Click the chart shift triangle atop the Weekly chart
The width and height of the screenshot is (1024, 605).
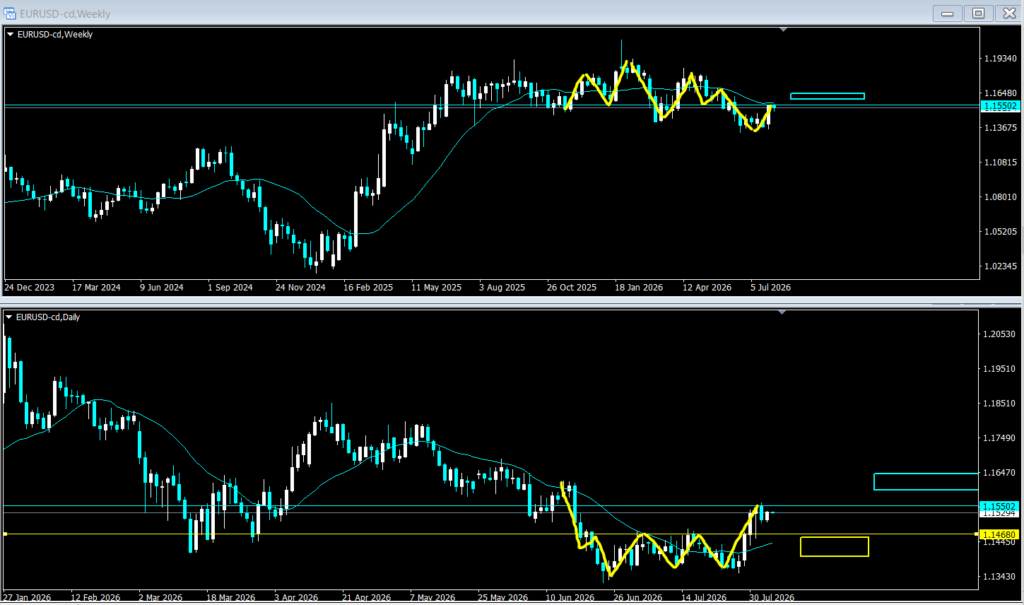pyautogui.click(x=783, y=29)
